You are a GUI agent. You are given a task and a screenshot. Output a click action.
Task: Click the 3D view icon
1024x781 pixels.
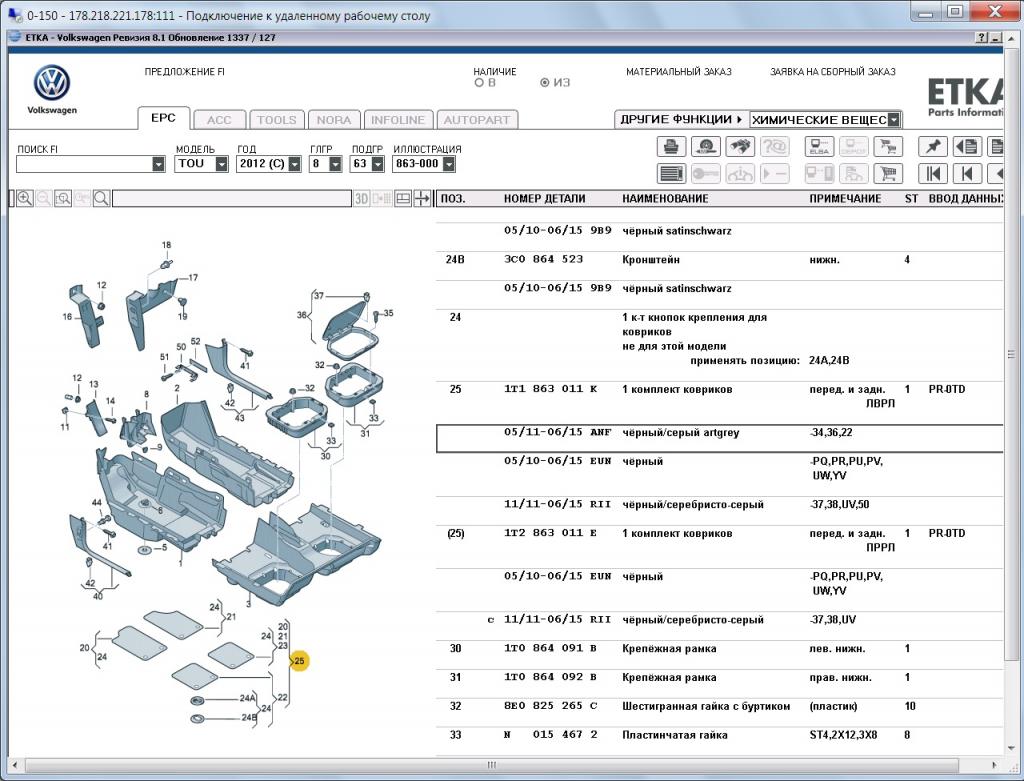coord(362,199)
